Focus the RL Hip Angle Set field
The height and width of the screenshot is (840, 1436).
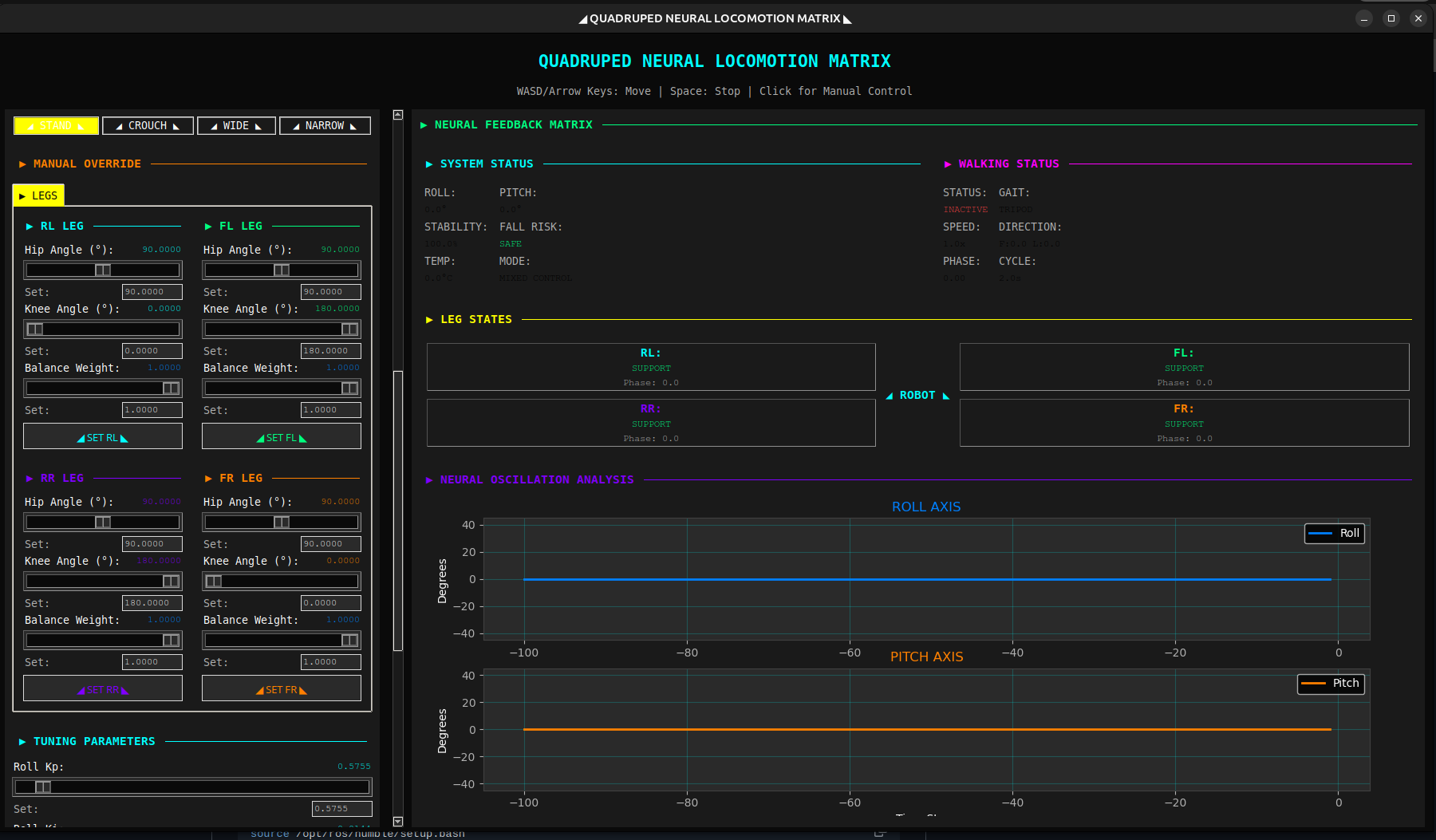pyautogui.click(x=152, y=292)
